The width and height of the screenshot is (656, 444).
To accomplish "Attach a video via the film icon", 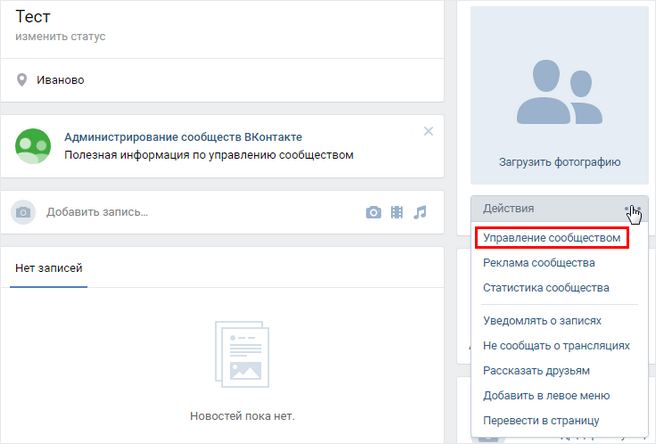I will [x=397, y=212].
